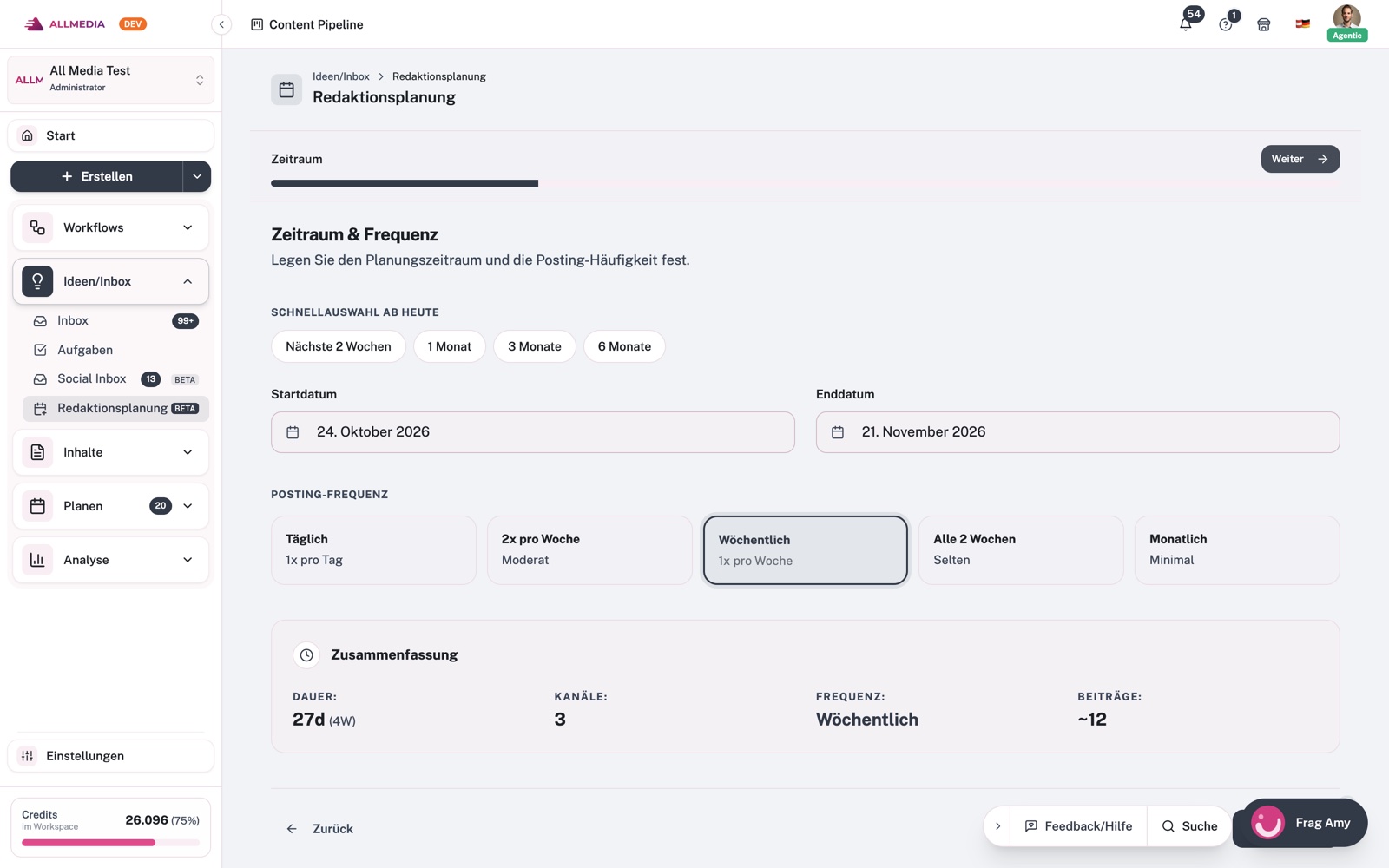The image size is (1389, 868).
Task: Select the Wöchentlich frequency option
Action: coord(806,550)
